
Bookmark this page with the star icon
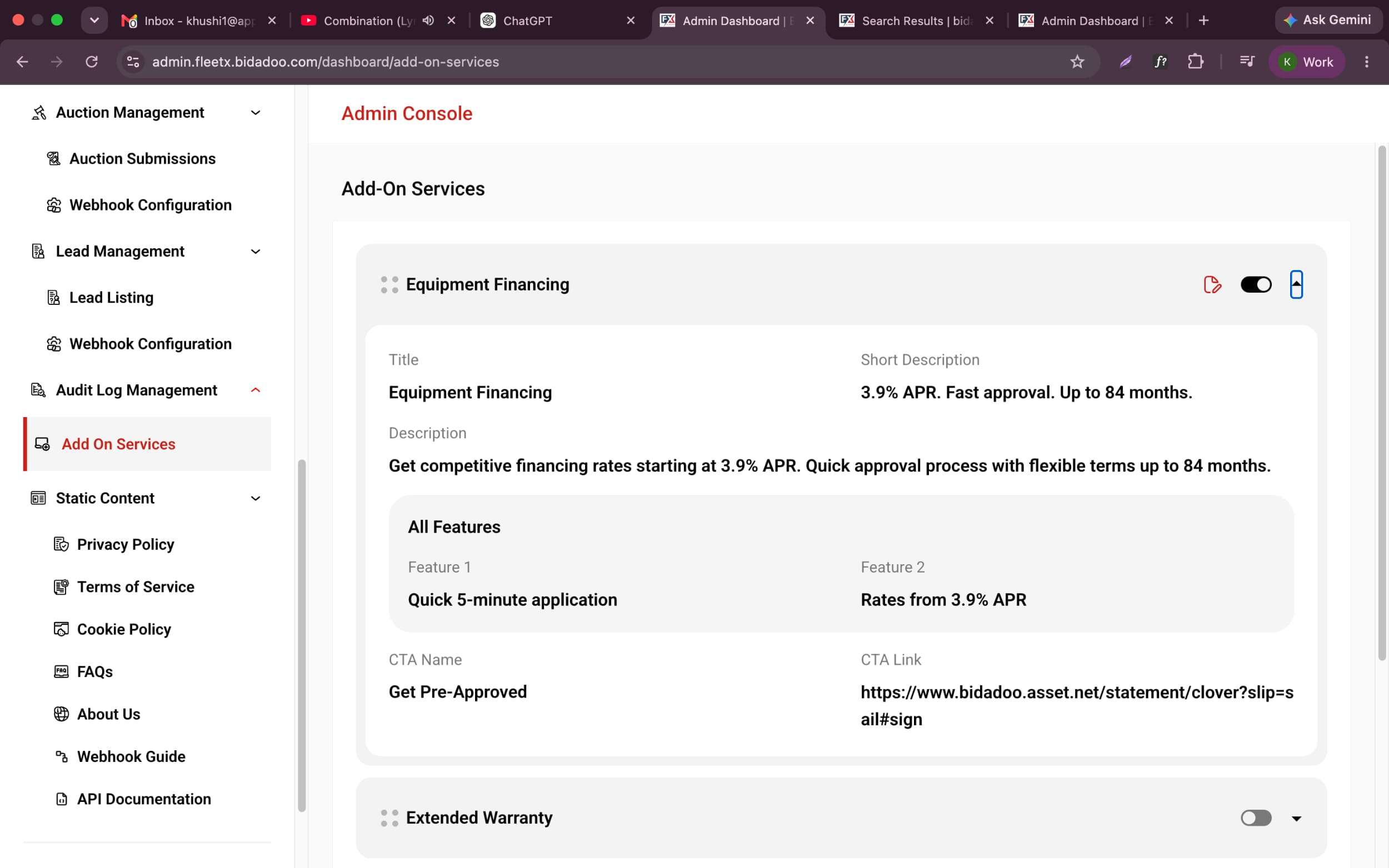[1077, 62]
